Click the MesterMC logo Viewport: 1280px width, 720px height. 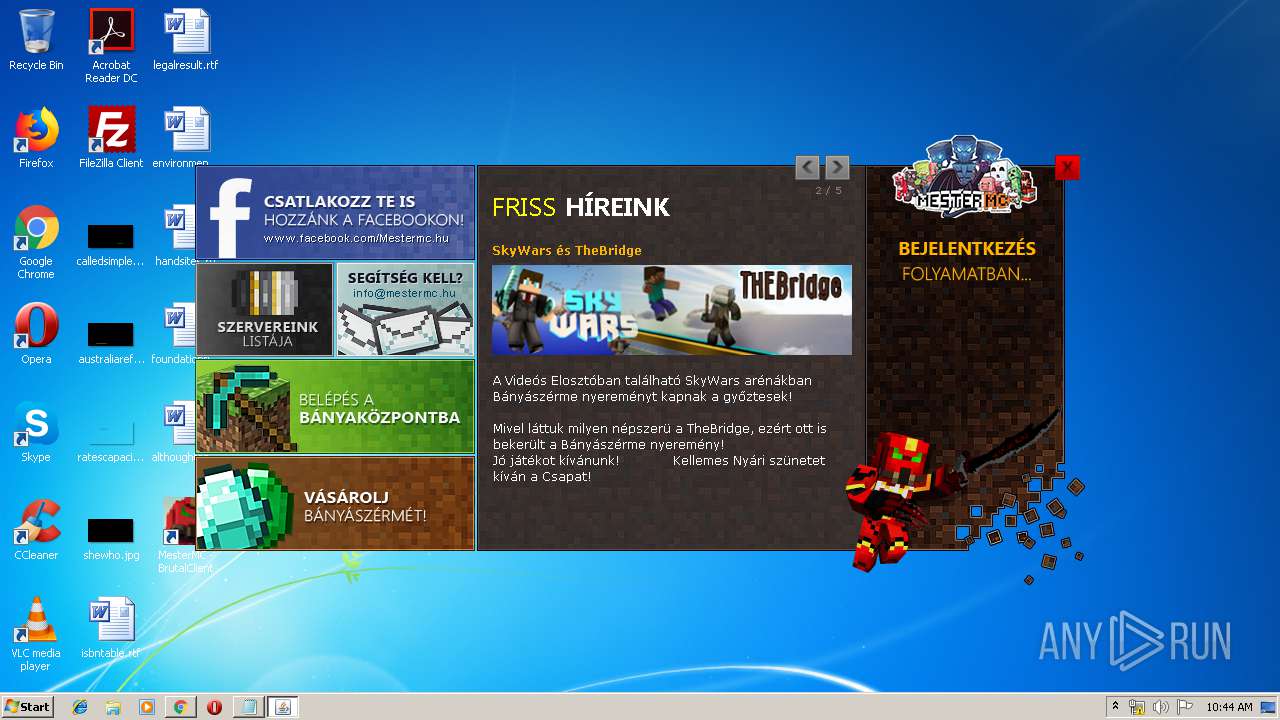coord(965,178)
